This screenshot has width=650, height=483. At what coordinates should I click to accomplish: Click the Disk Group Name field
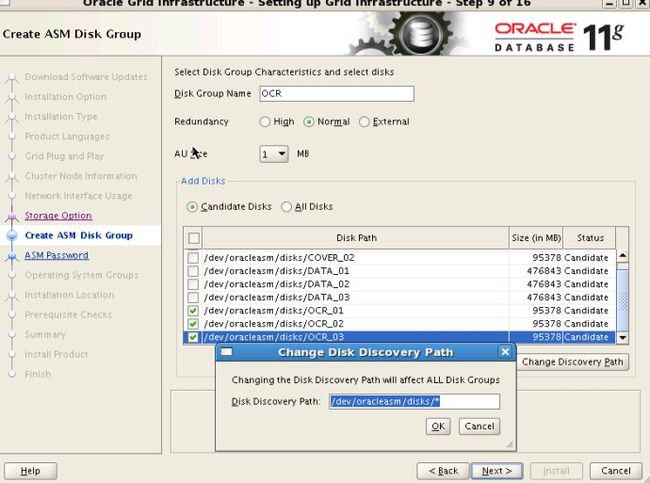(337, 94)
